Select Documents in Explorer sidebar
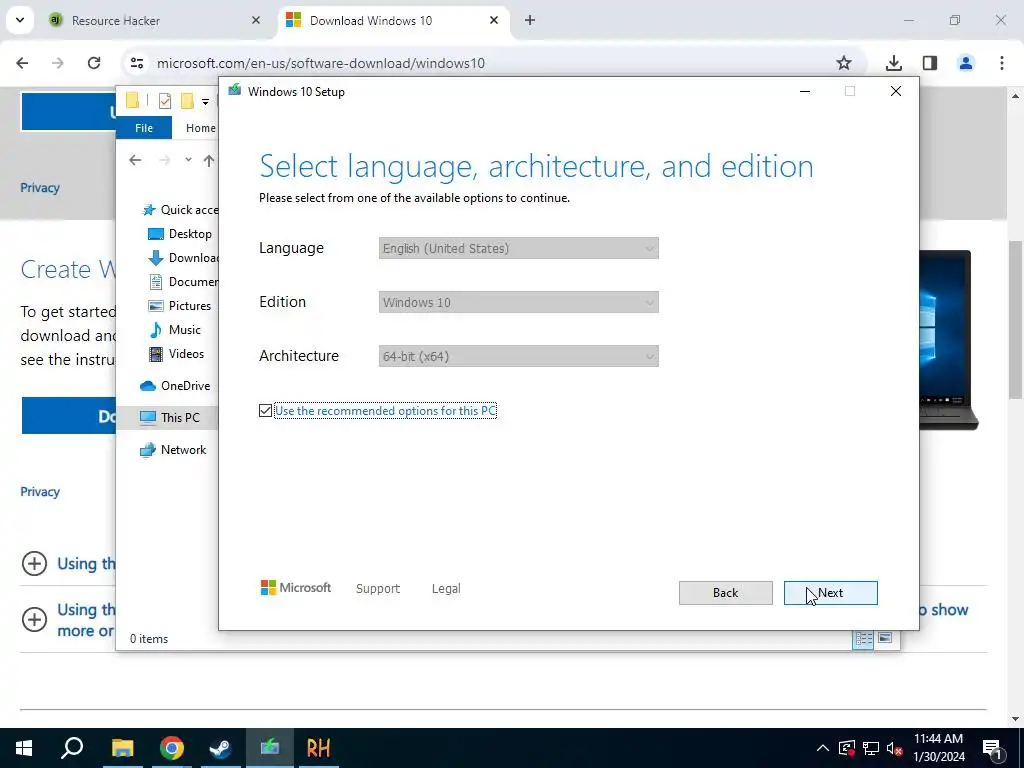The image size is (1024, 768). tap(184, 282)
